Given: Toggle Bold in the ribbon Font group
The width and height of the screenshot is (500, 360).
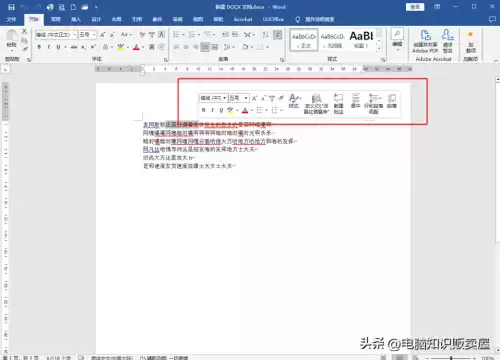Looking at the screenshot, I should point(39,47).
